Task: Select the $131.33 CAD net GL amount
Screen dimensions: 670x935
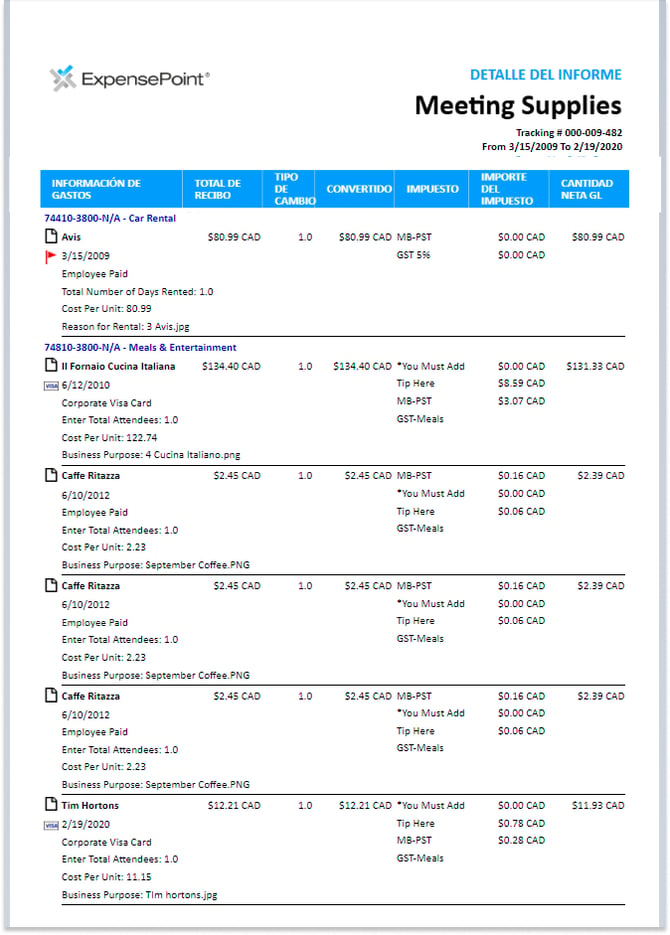Action: click(595, 366)
